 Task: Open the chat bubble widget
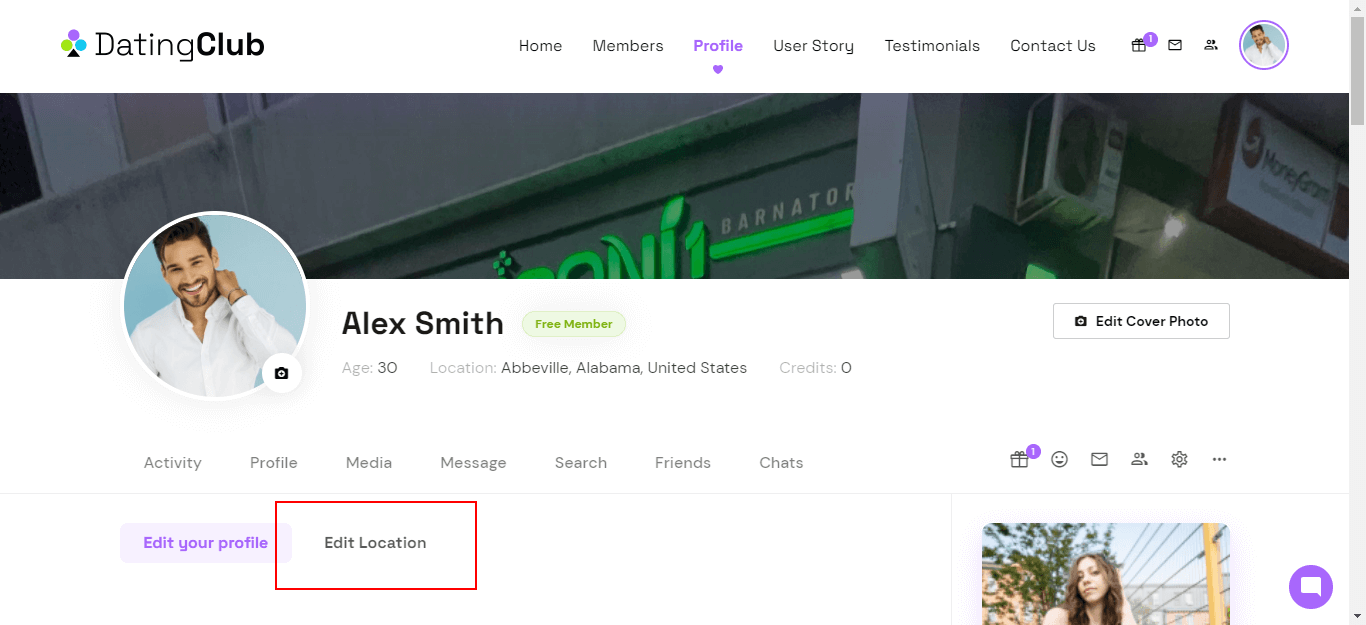tap(1311, 587)
